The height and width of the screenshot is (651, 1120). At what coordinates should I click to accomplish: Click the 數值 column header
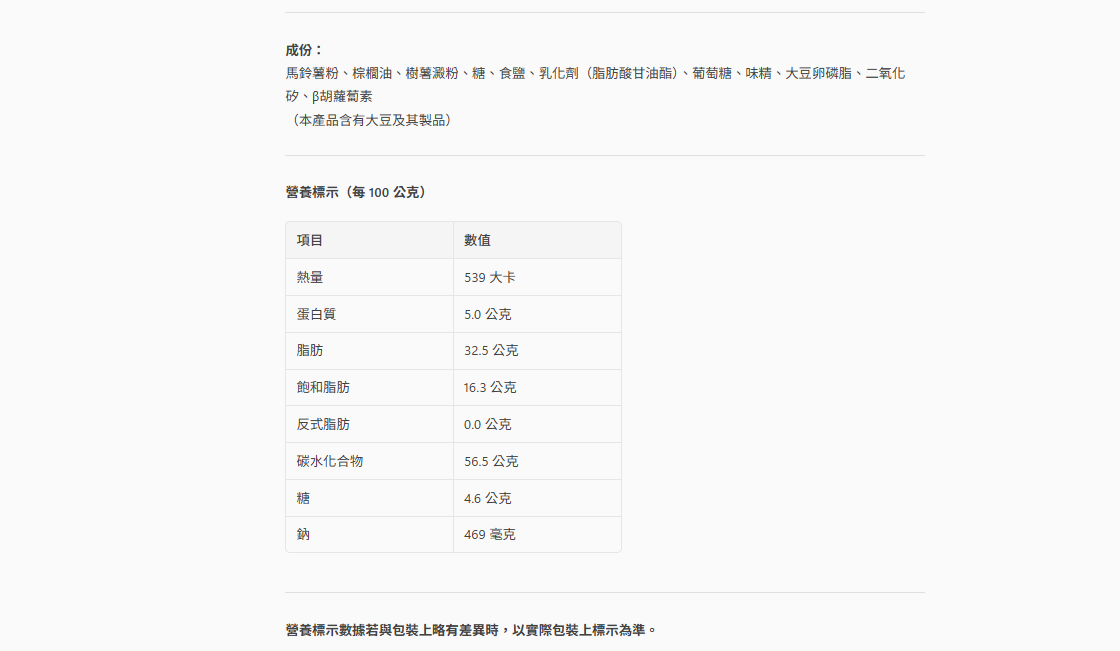pos(477,240)
